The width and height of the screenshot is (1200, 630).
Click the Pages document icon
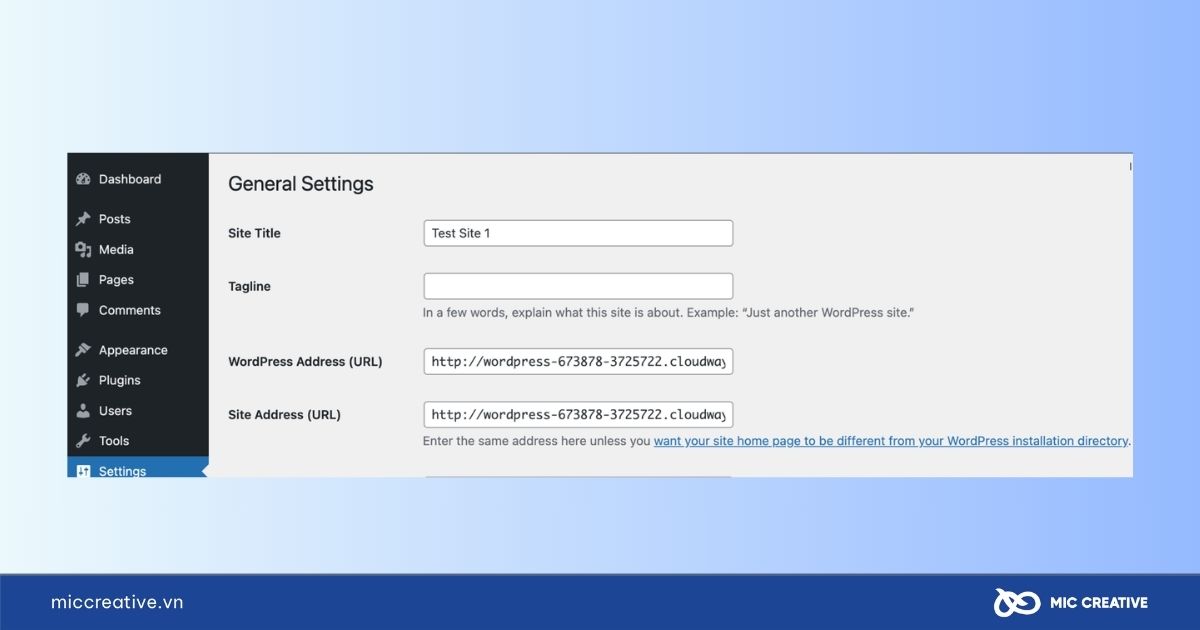(83, 280)
